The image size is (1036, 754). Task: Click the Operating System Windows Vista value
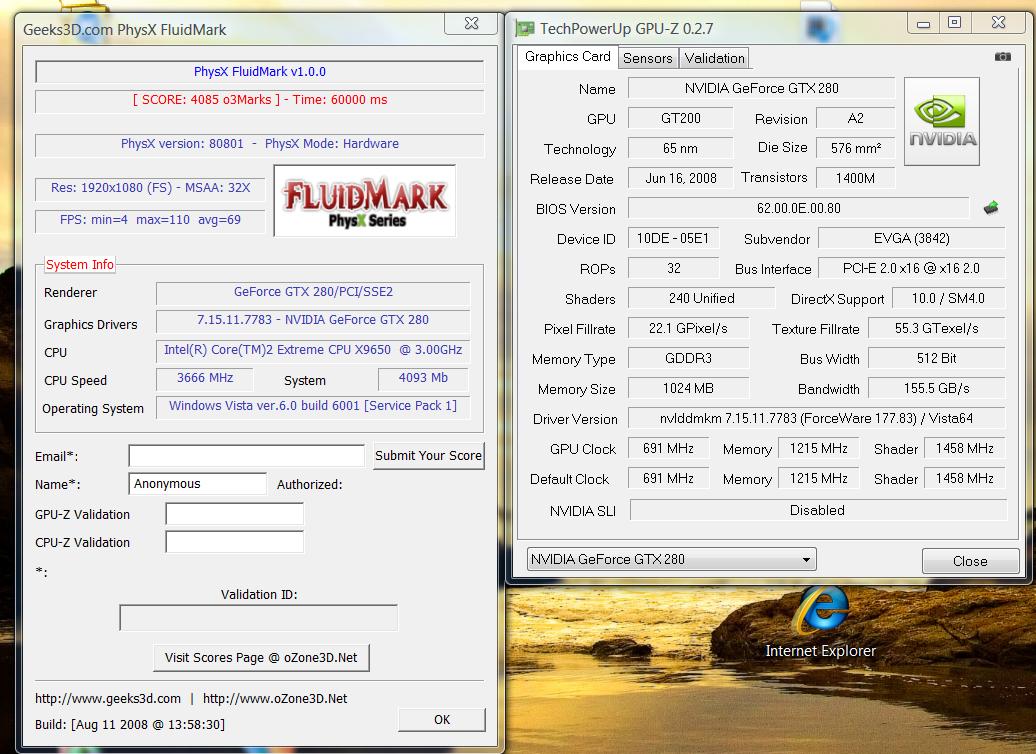313,406
